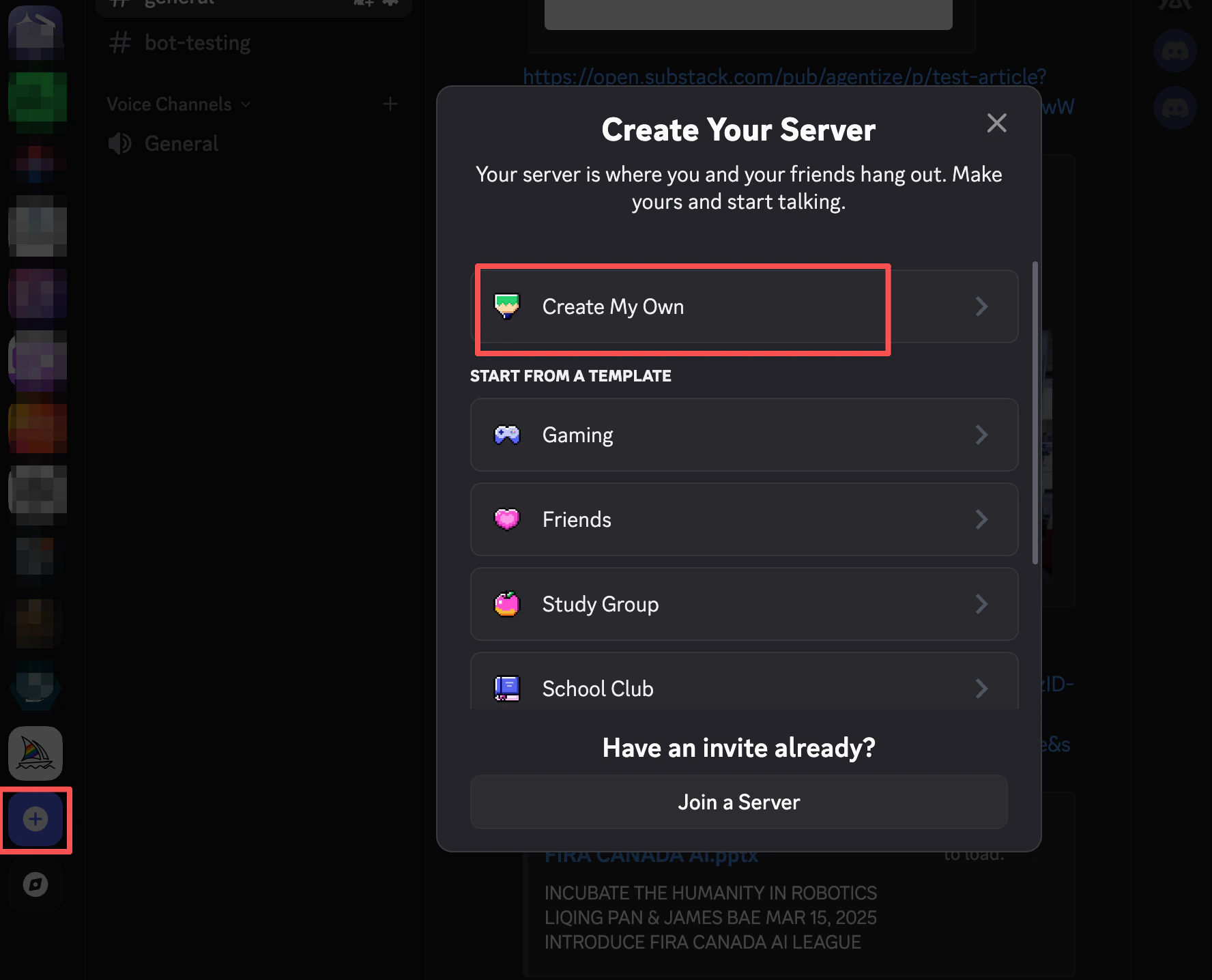Viewport: 1212px width, 980px height.
Task: Click the Create My Own pixel-art icon
Action: tap(507, 306)
